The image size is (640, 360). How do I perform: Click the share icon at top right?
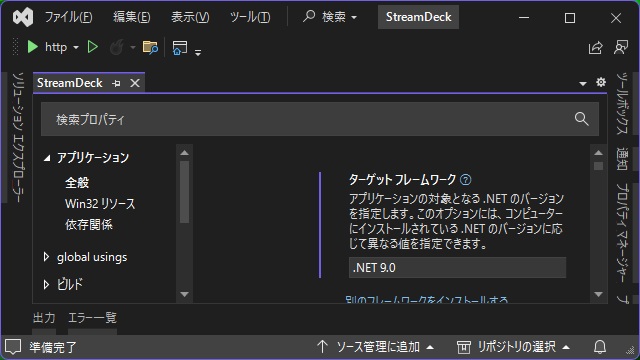click(596, 47)
